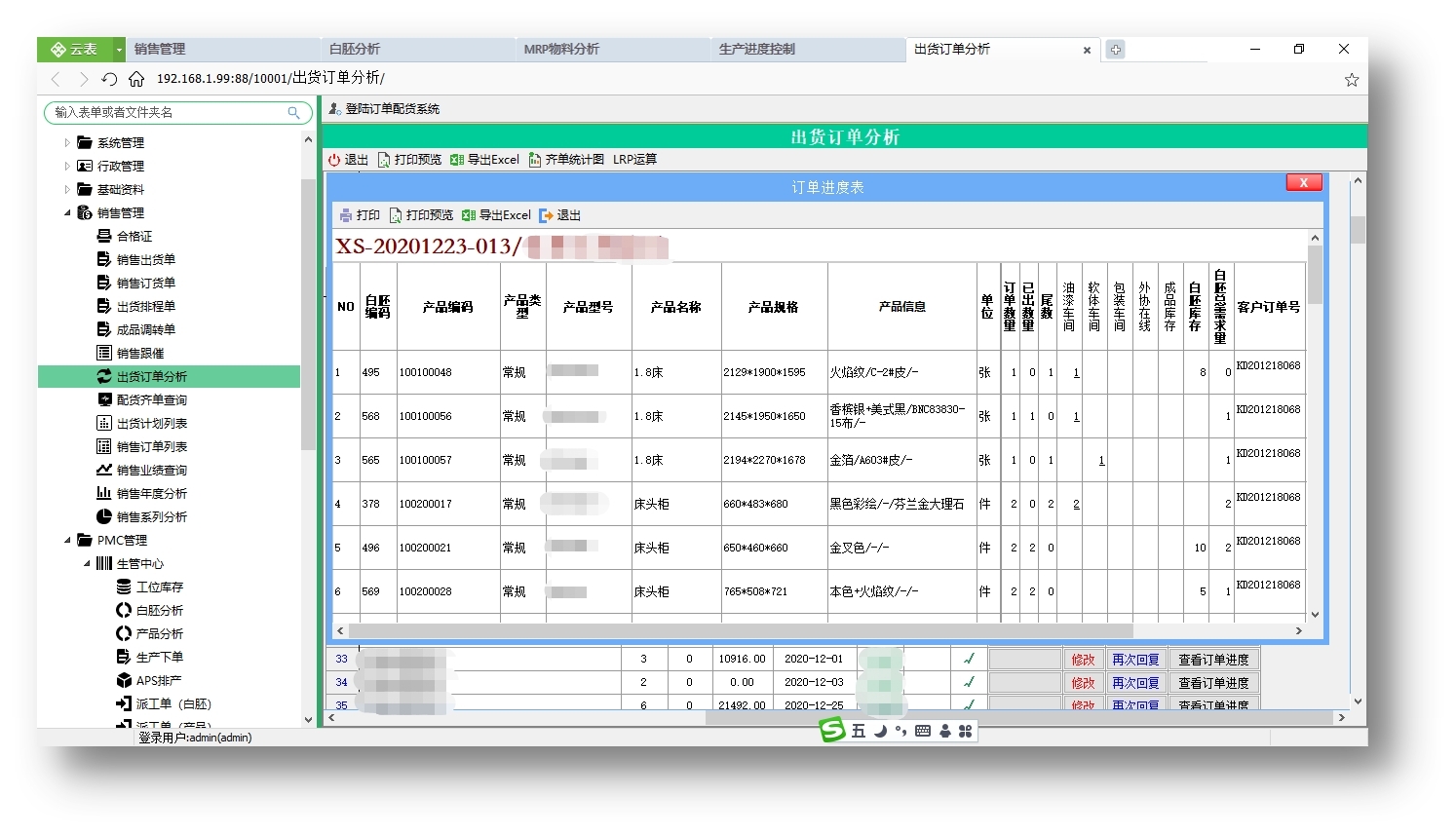Expand the 基础资料 folder
Viewport: 1456px width, 834px height.
(x=67, y=189)
